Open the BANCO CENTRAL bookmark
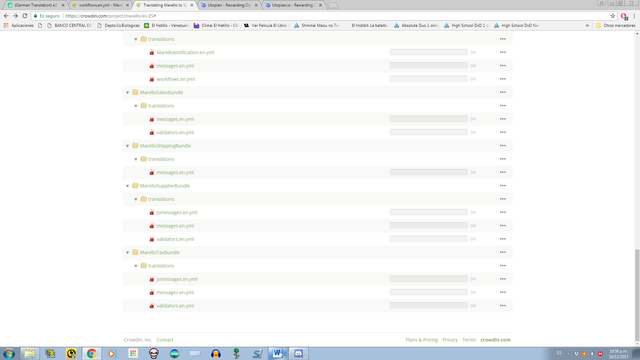The image size is (640, 360). coord(69,25)
